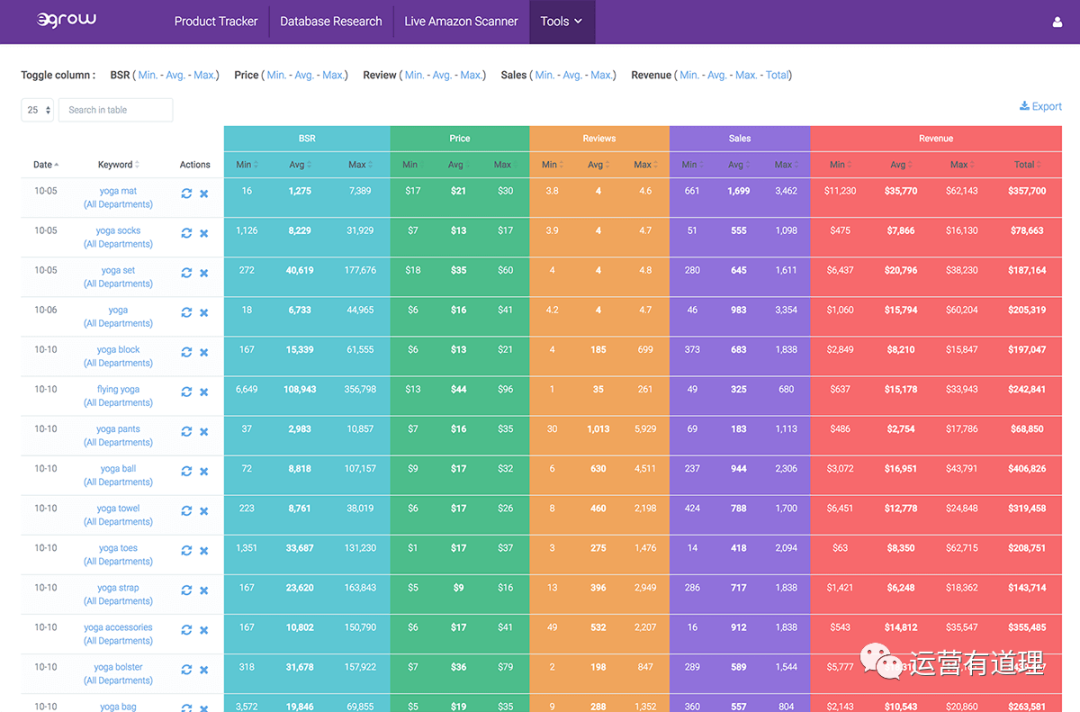Toggle BSR Min. column visibility
Screen dimensions: 1080x712
[x=148, y=75]
